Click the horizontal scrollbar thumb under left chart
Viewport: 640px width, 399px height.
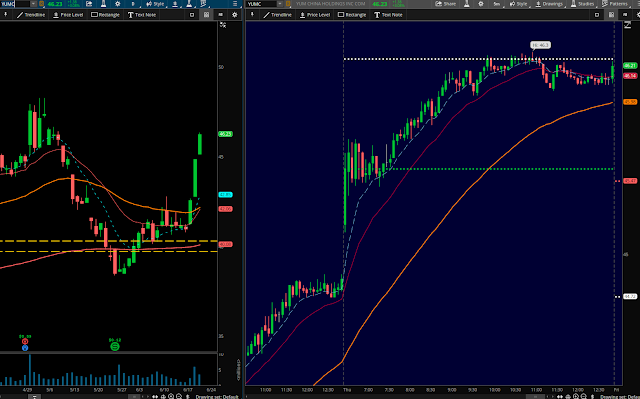coord(134,397)
